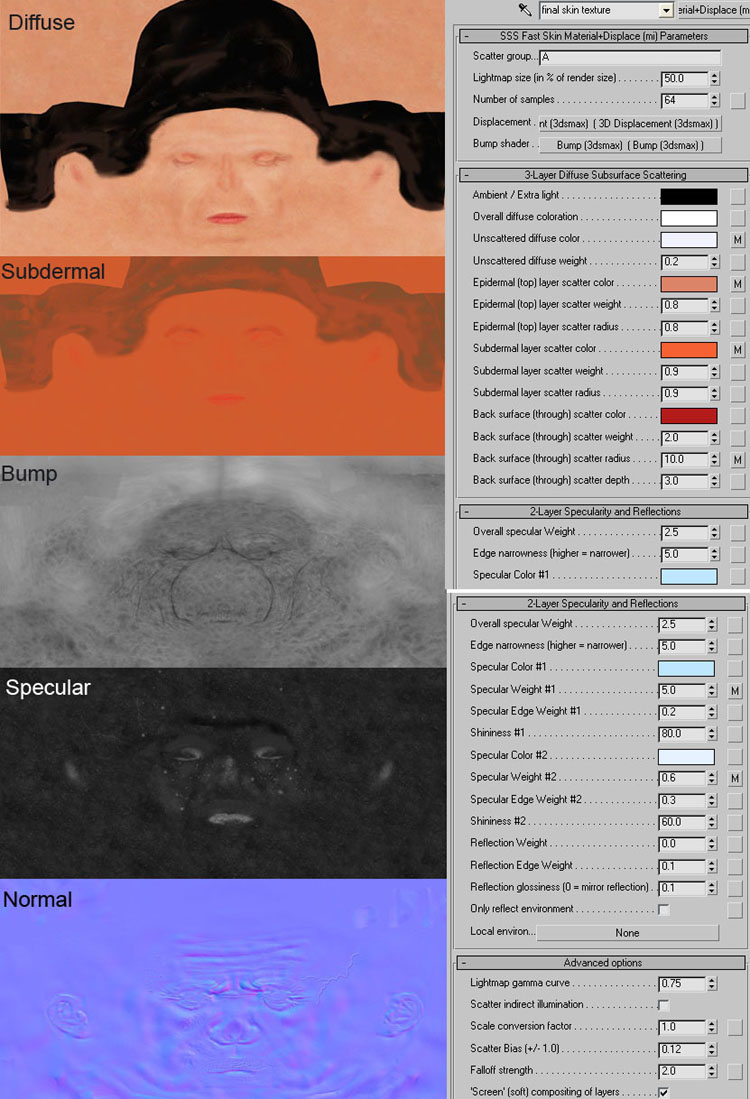The image size is (750, 1099).
Task: Open the Subdermal layer scatter color map
Action: [x=737, y=350]
